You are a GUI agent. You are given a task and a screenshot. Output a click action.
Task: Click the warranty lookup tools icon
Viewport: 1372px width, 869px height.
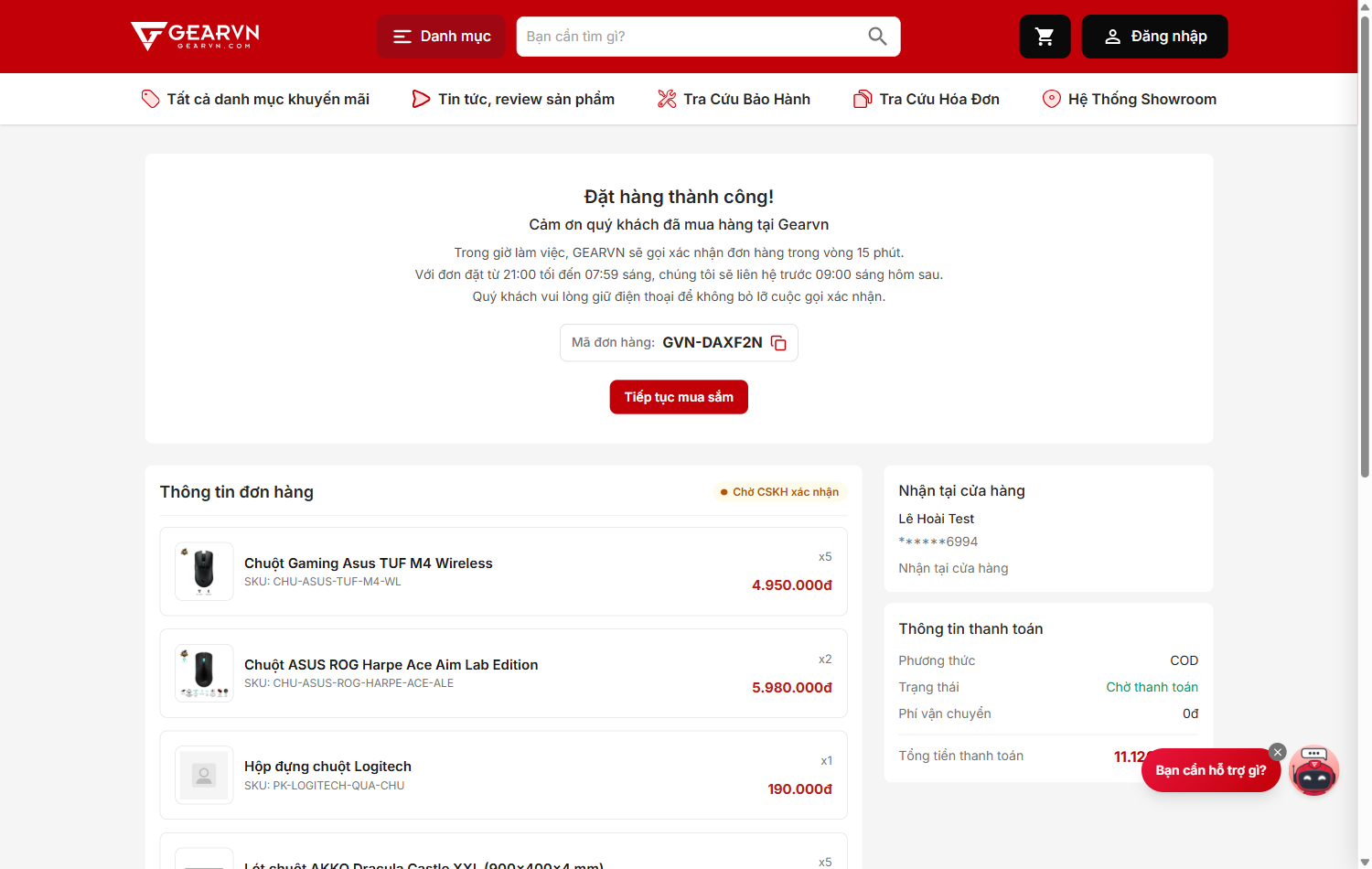[x=667, y=99]
